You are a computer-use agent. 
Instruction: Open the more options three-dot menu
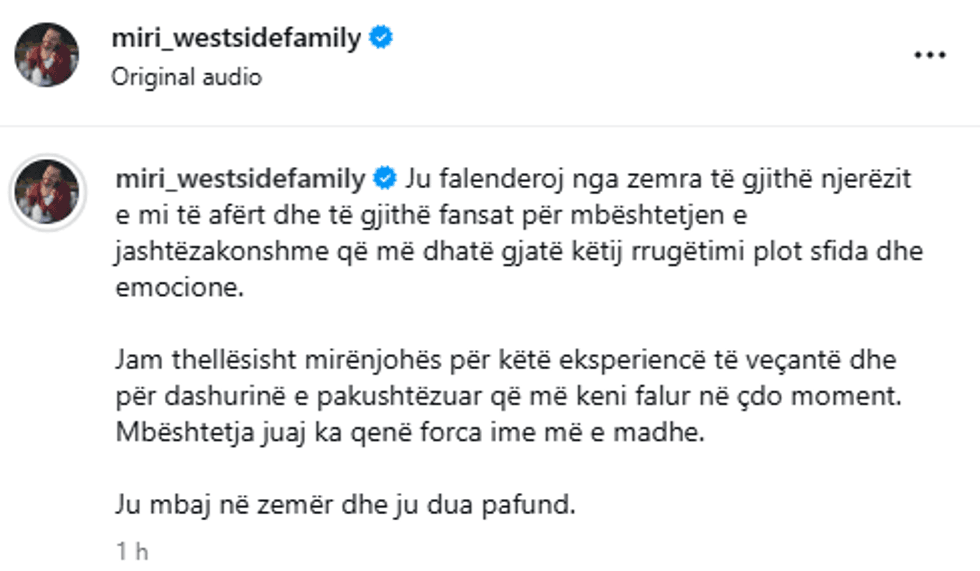[930, 55]
